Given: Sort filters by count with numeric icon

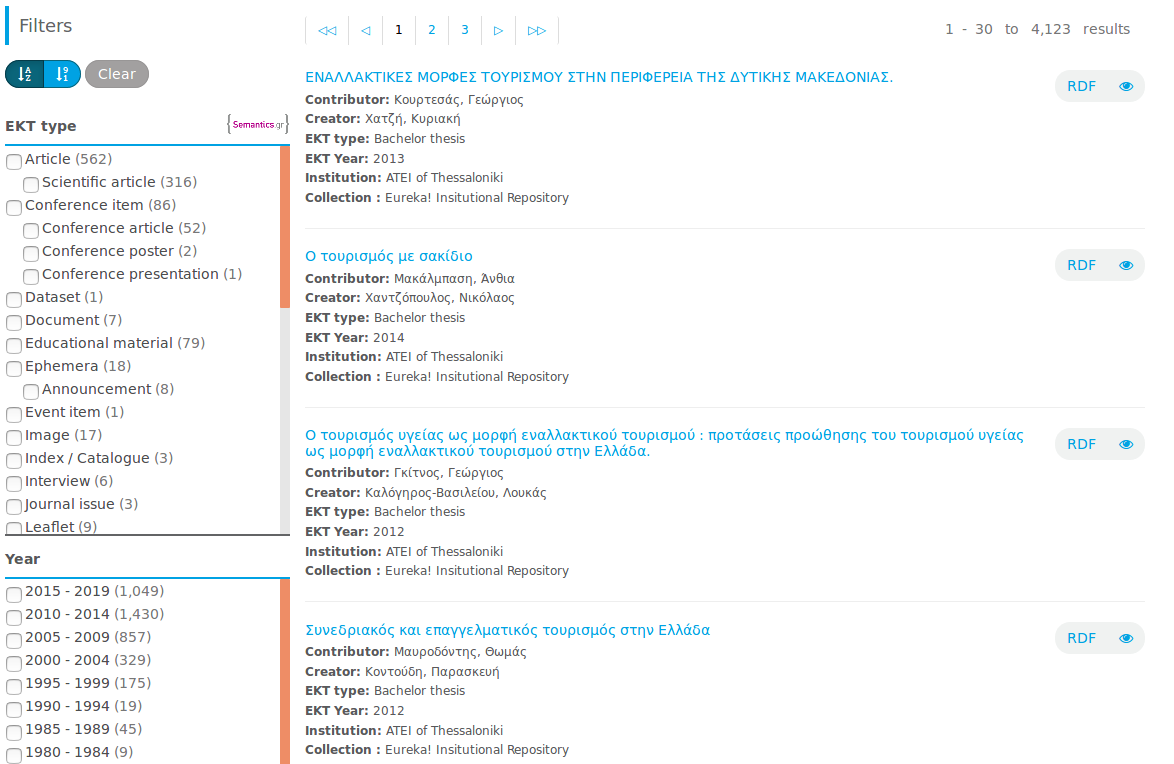Looking at the screenshot, I should click(62, 74).
